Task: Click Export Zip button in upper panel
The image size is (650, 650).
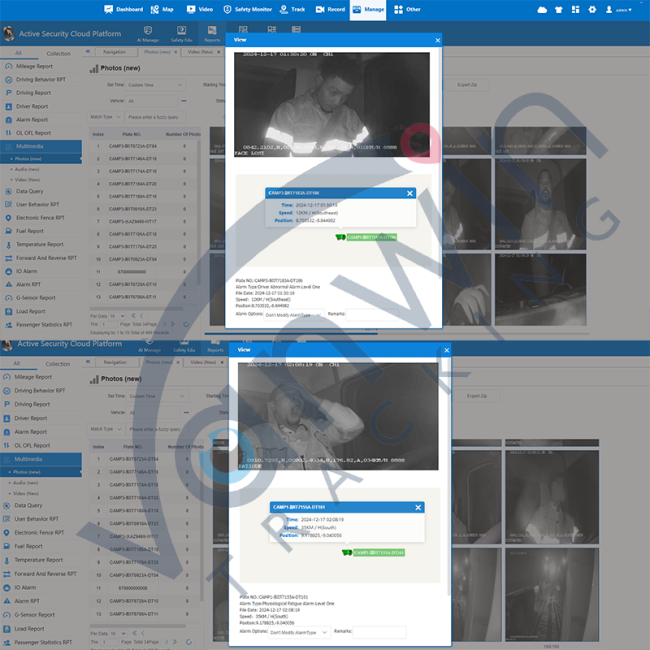Action: point(468,85)
